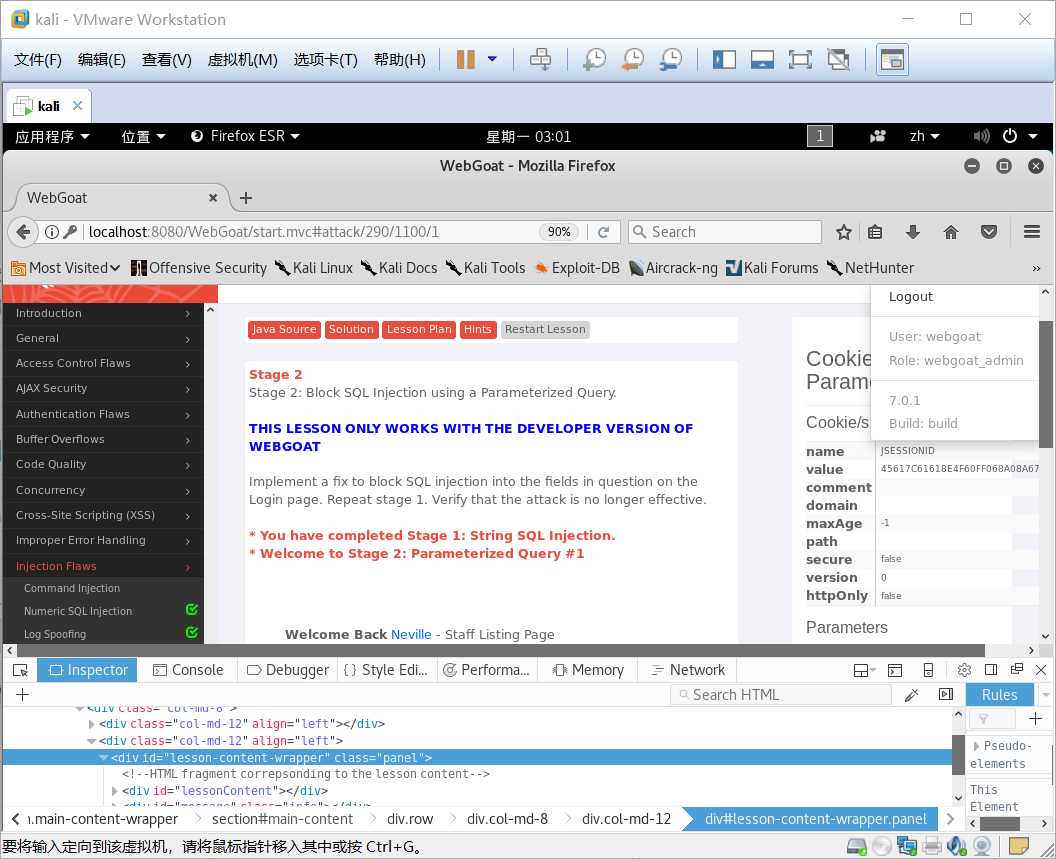Click the Solution button
Viewport: 1056px width, 859px height.
pos(351,329)
